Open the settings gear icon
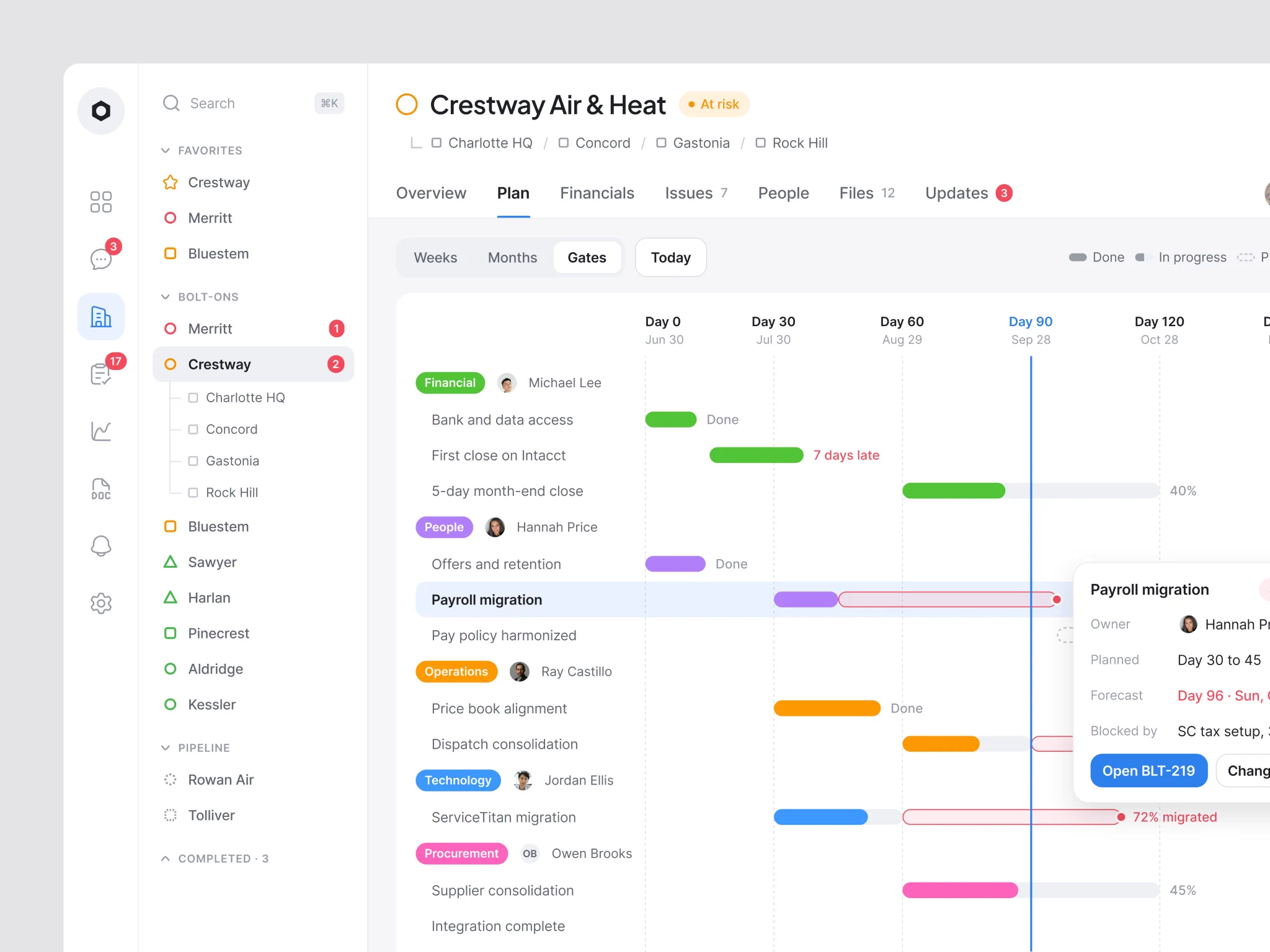Viewport: 1270px width, 952px height. coord(101,603)
